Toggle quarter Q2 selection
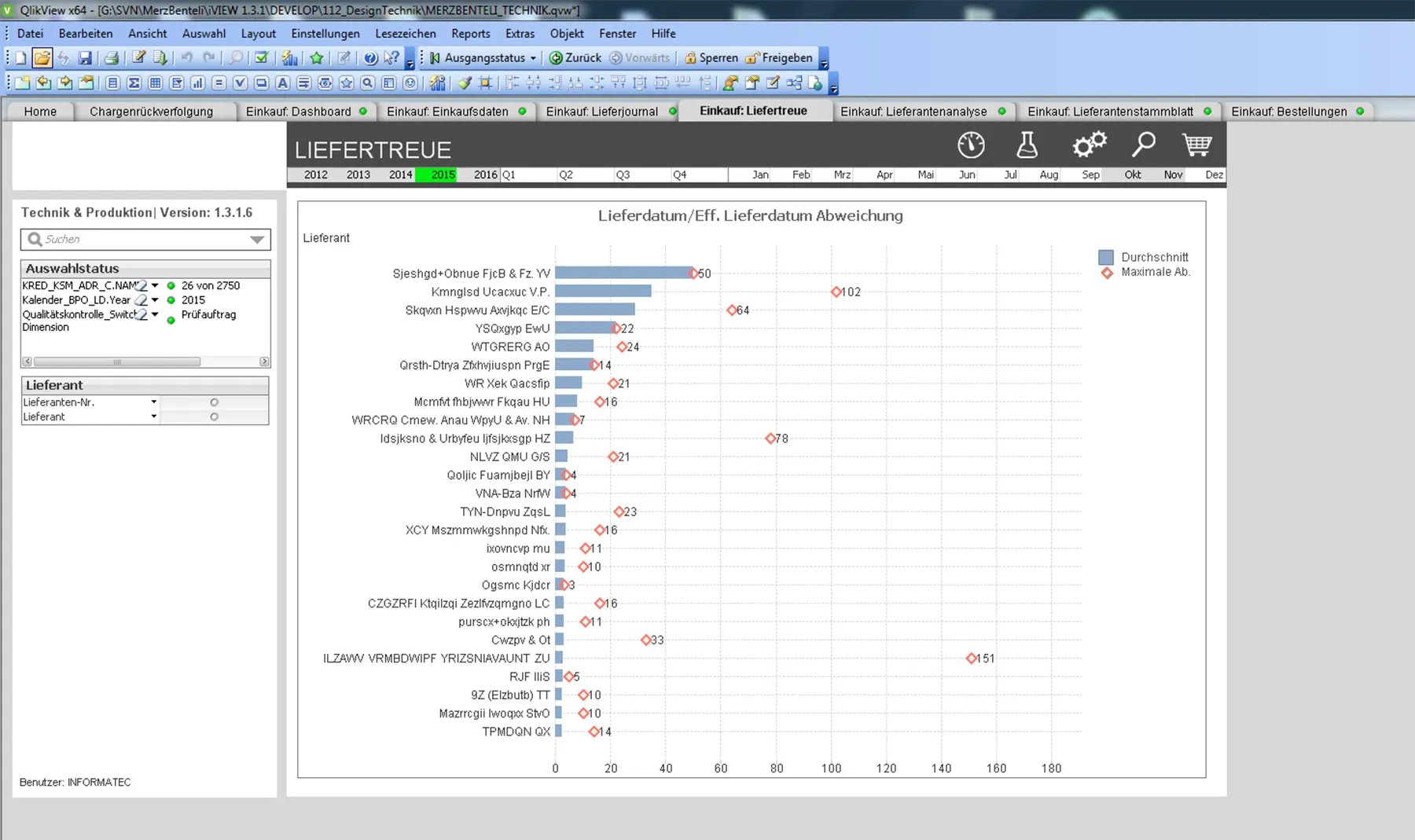 (586, 174)
